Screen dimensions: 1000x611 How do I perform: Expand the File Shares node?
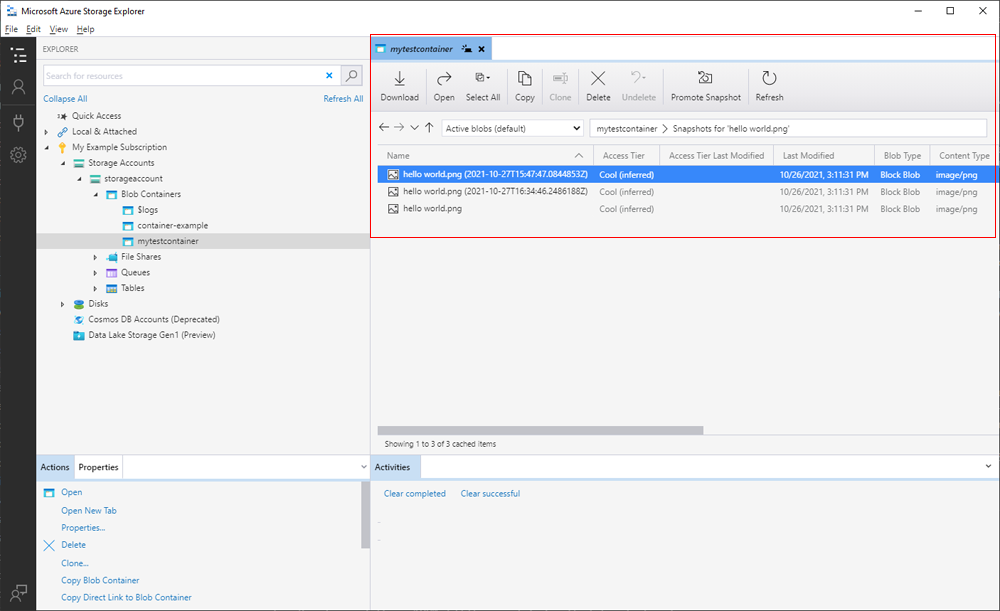(x=96, y=257)
